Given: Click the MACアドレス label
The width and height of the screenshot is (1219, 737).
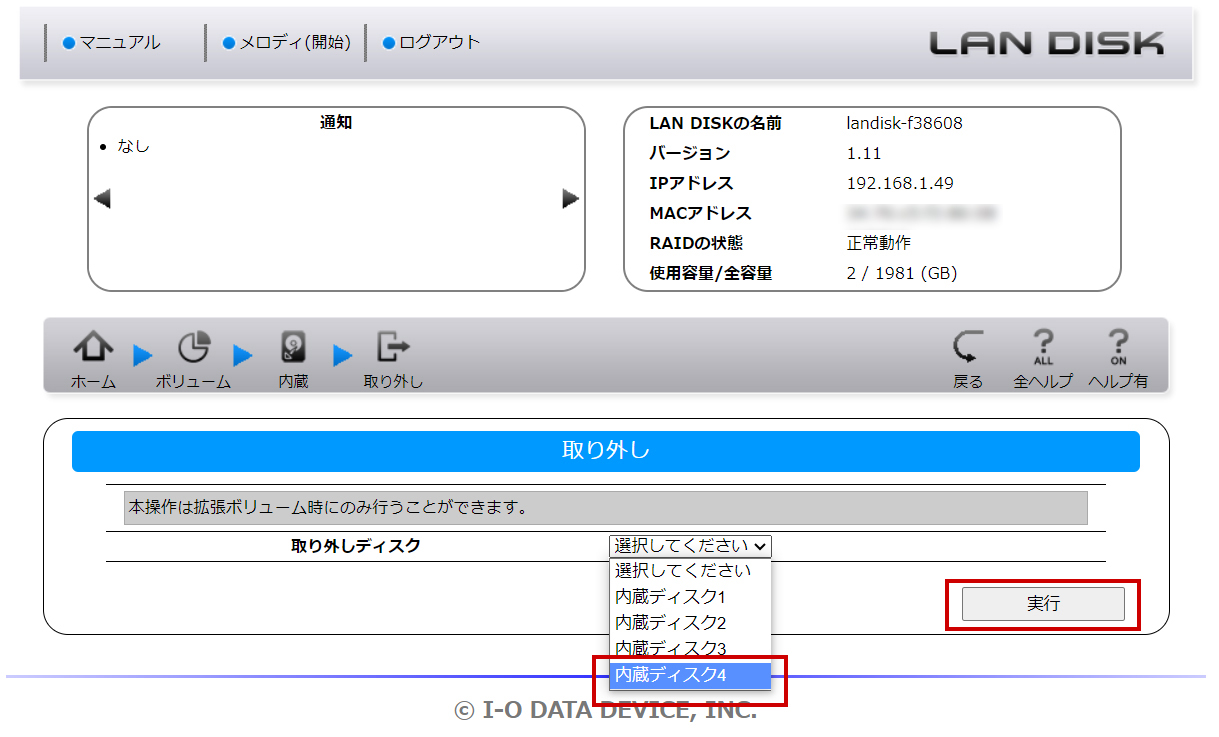Looking at the screenshot, I should (700, 214).
